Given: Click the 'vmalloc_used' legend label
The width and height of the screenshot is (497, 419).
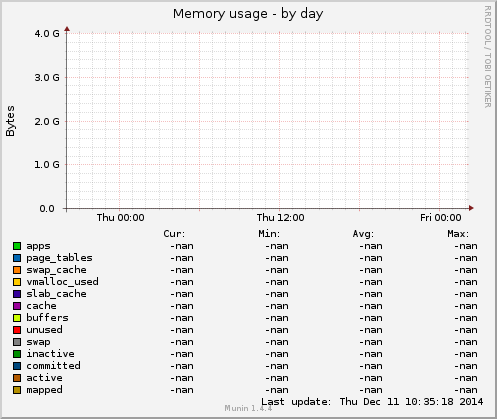Looking at the screenshot, I should point(62,282).
